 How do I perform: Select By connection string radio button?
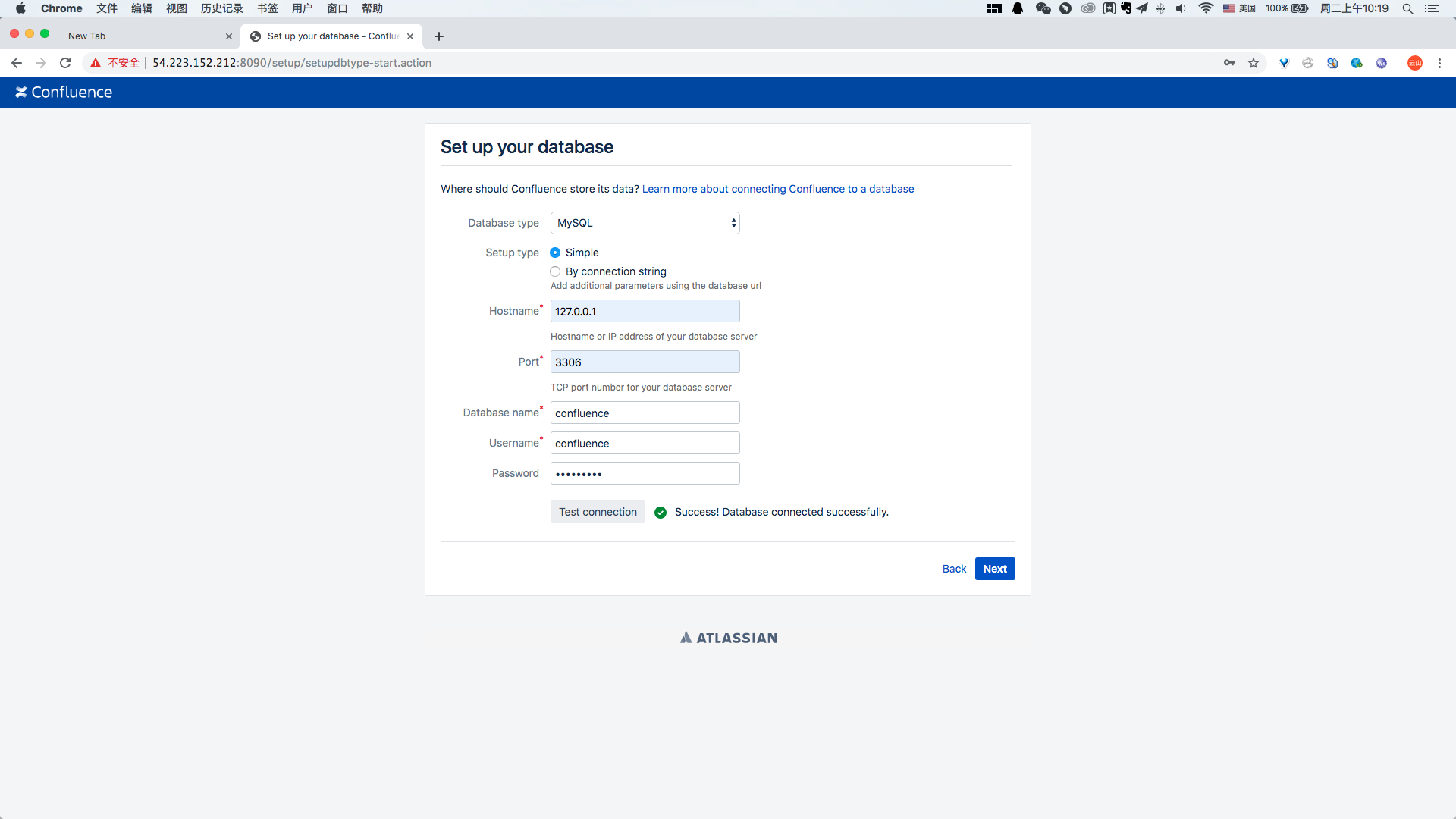pos(556,271)
